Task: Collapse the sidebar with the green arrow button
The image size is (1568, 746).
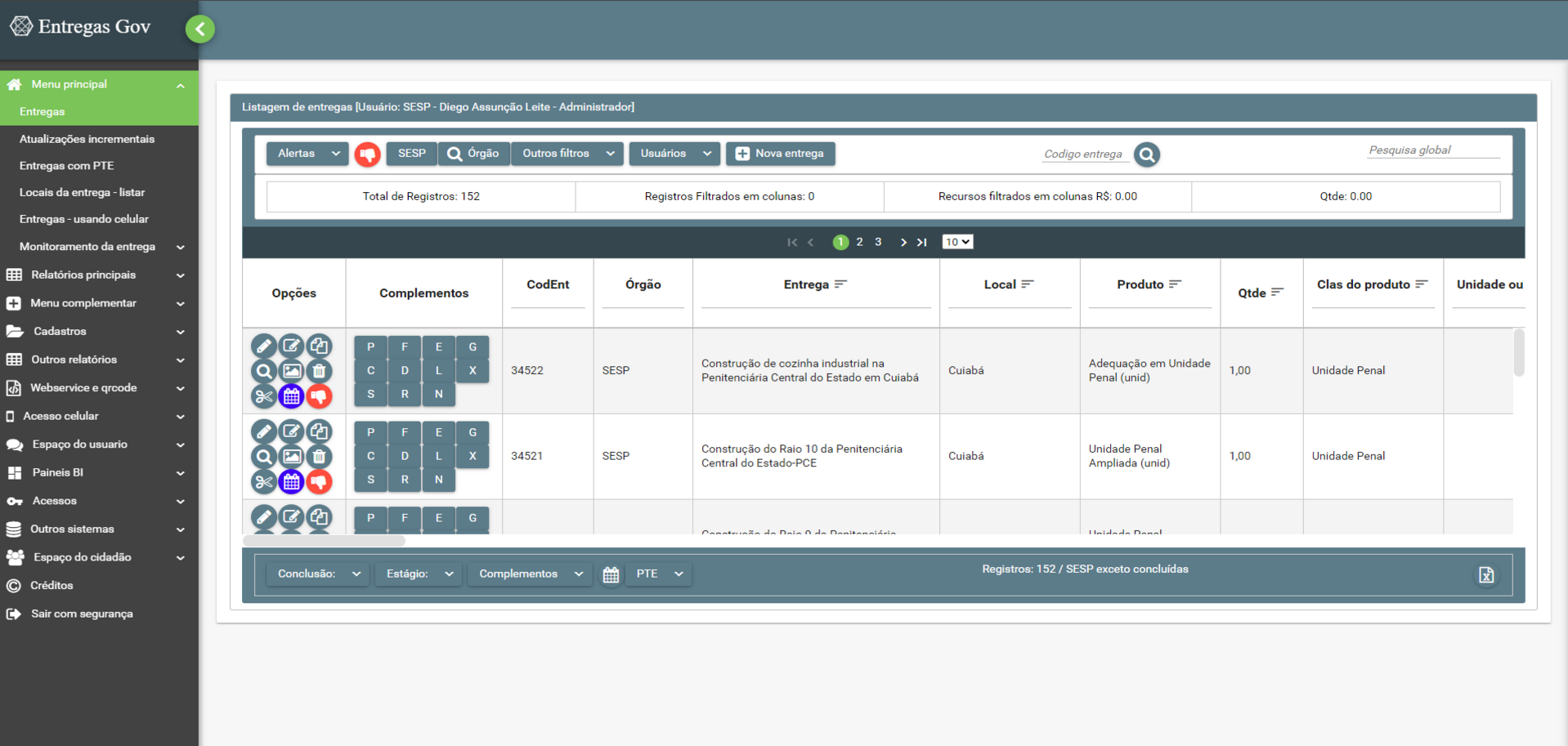Action: tap(199, 29)
